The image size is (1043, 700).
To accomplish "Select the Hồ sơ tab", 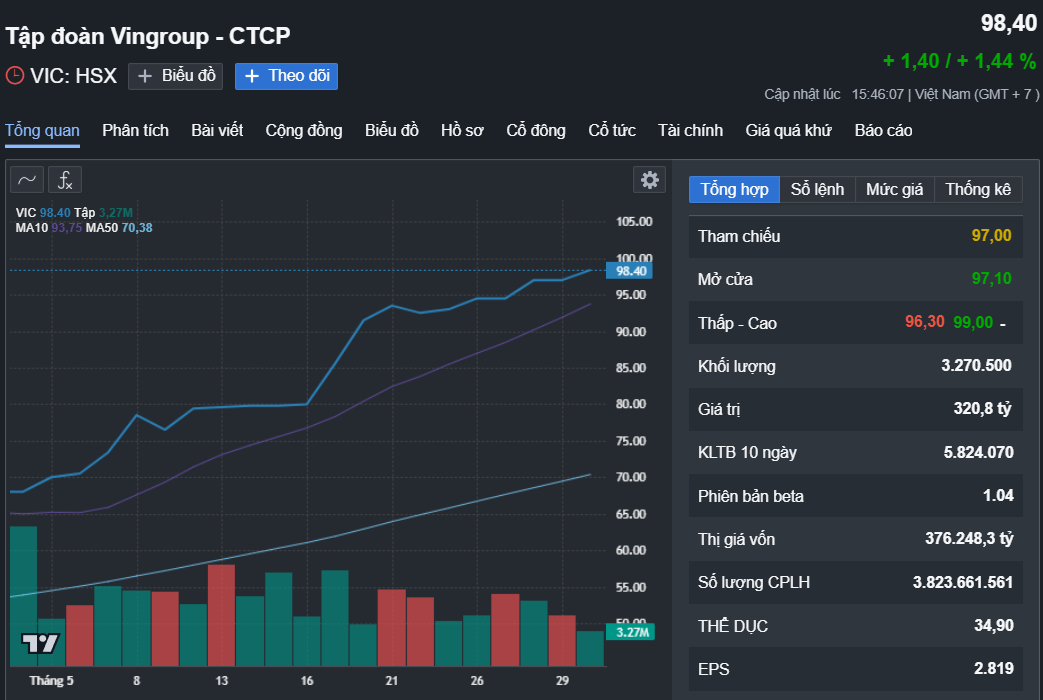I will click(x=462, y=130).
